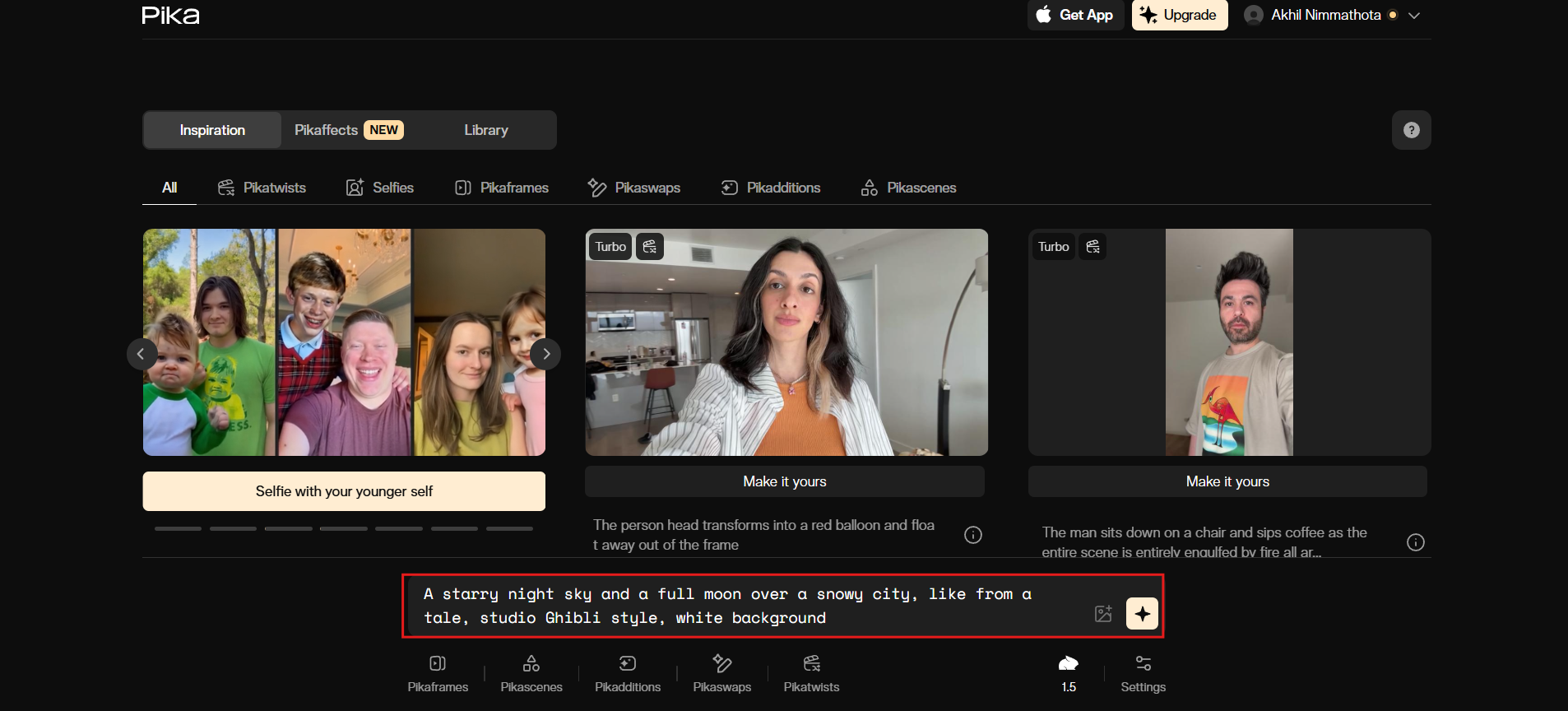
Task: Jump to fourth carousel indicator bar
Action: (344, 528)
